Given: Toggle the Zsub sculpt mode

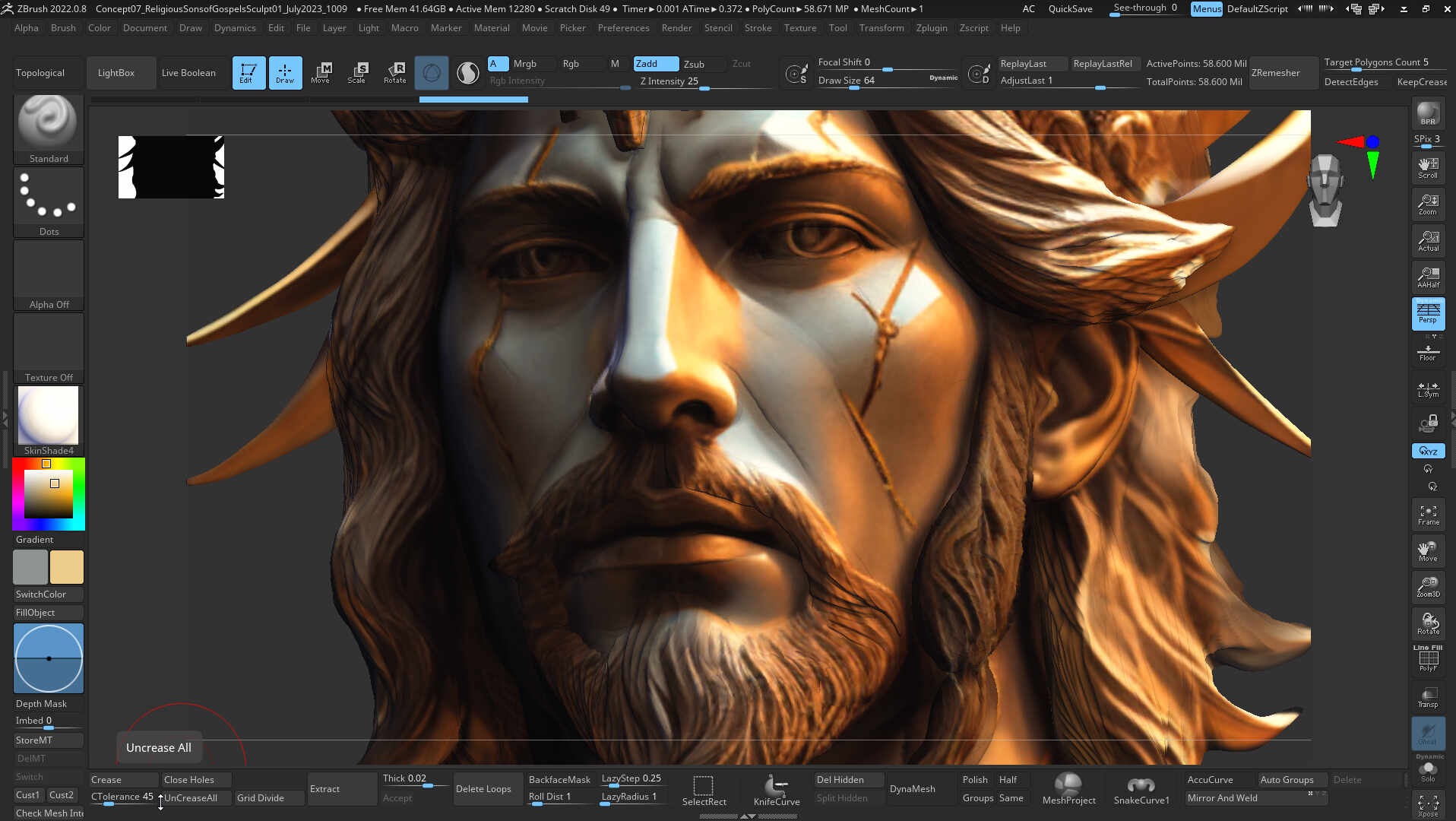Looking at the screenshot, I should coord(693,64).
